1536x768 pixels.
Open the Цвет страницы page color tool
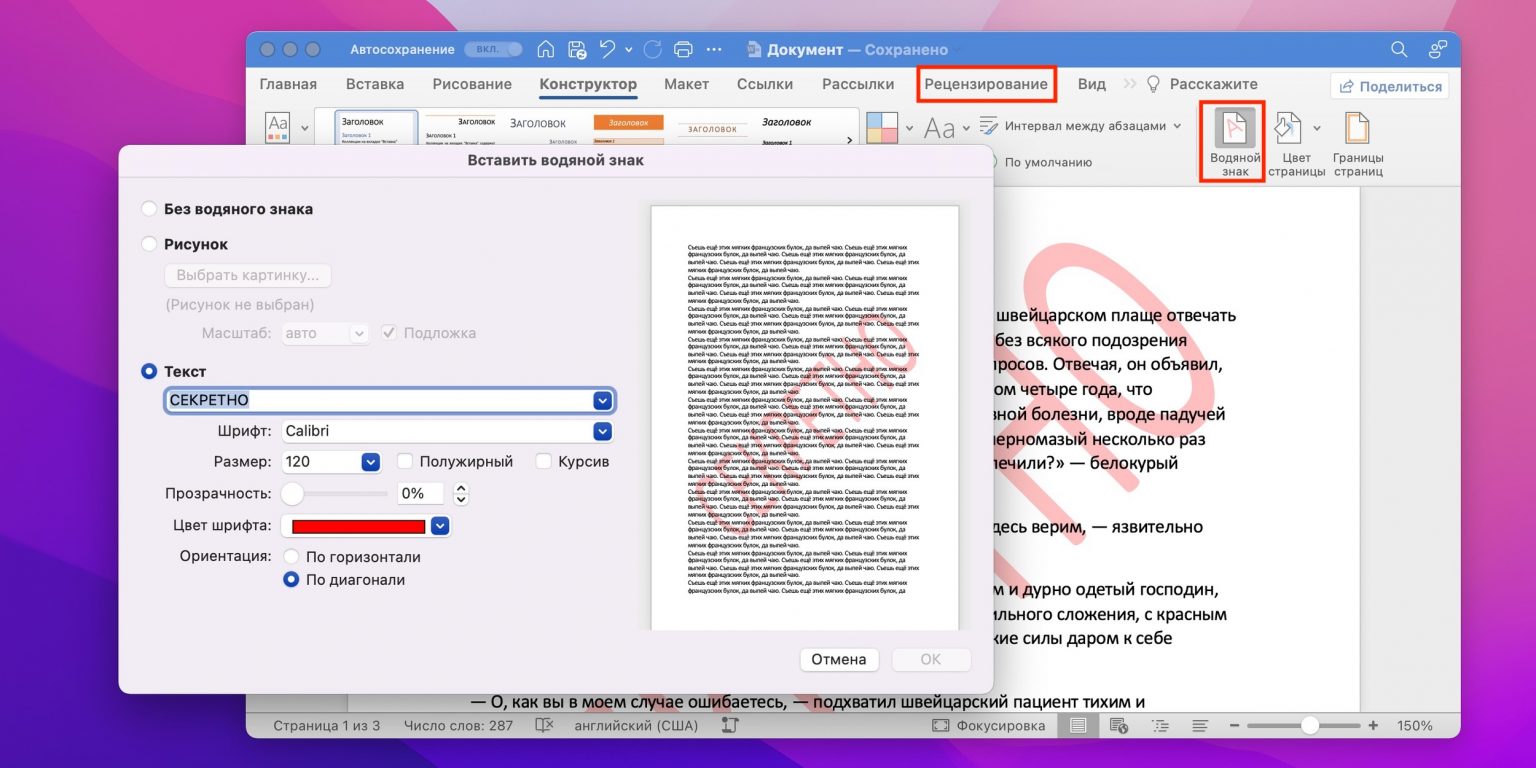[1288, 130]
